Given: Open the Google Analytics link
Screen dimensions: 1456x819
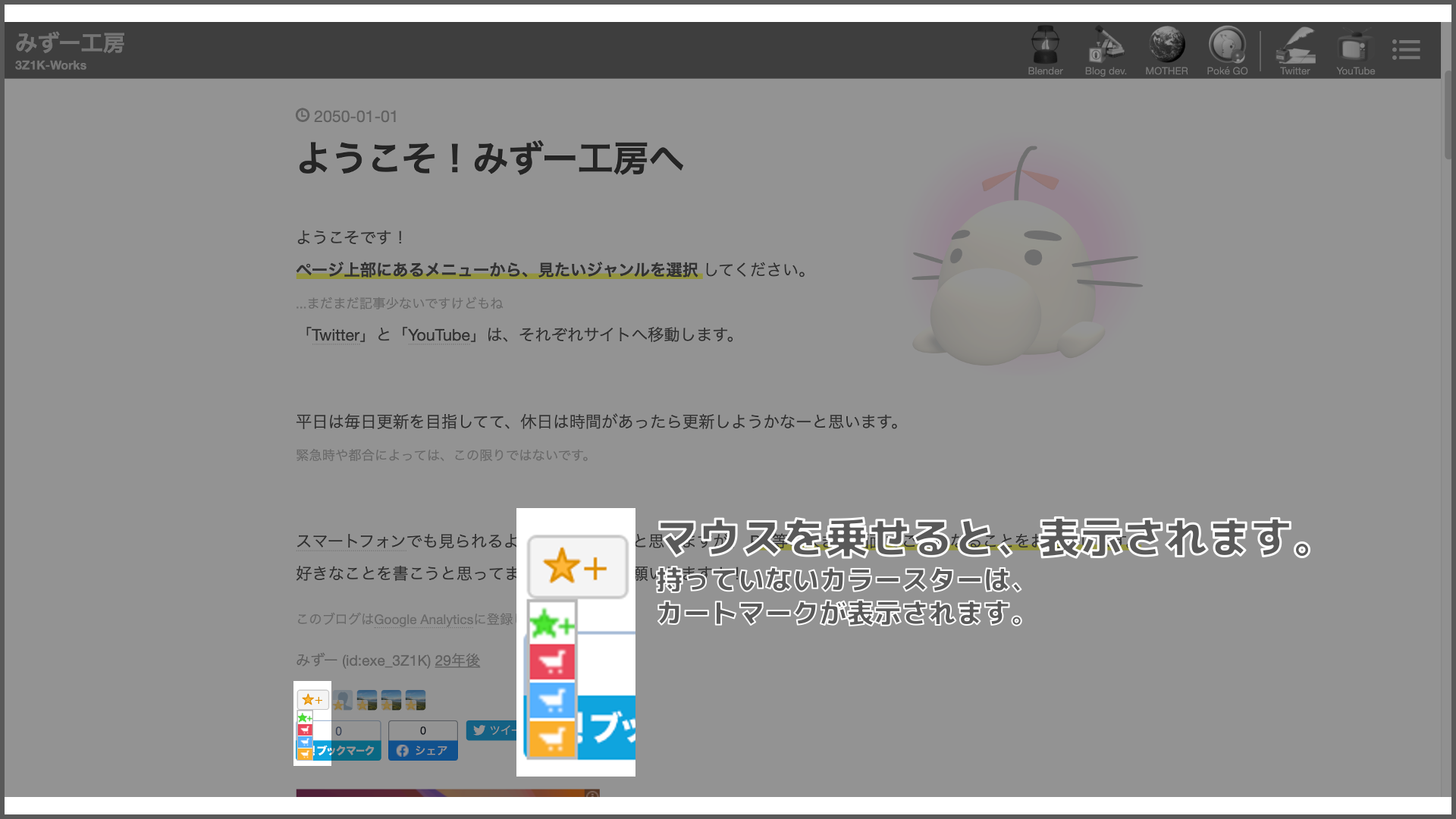Looking at the screenshot, I should tap(423, 620).
